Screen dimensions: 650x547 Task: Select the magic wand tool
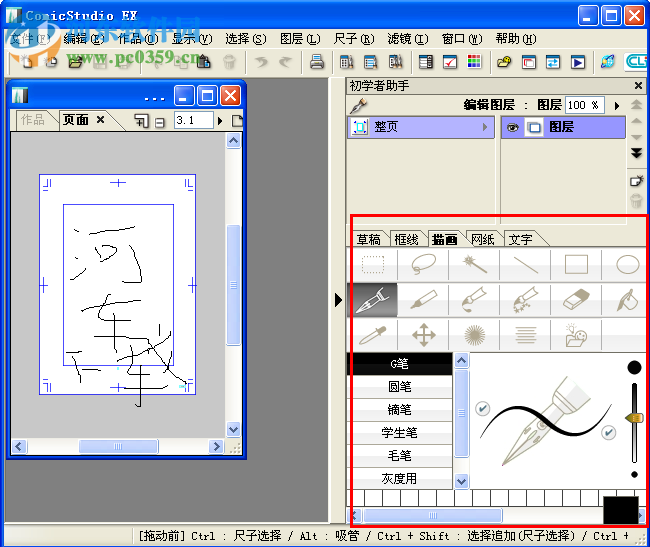pos(474,264)
